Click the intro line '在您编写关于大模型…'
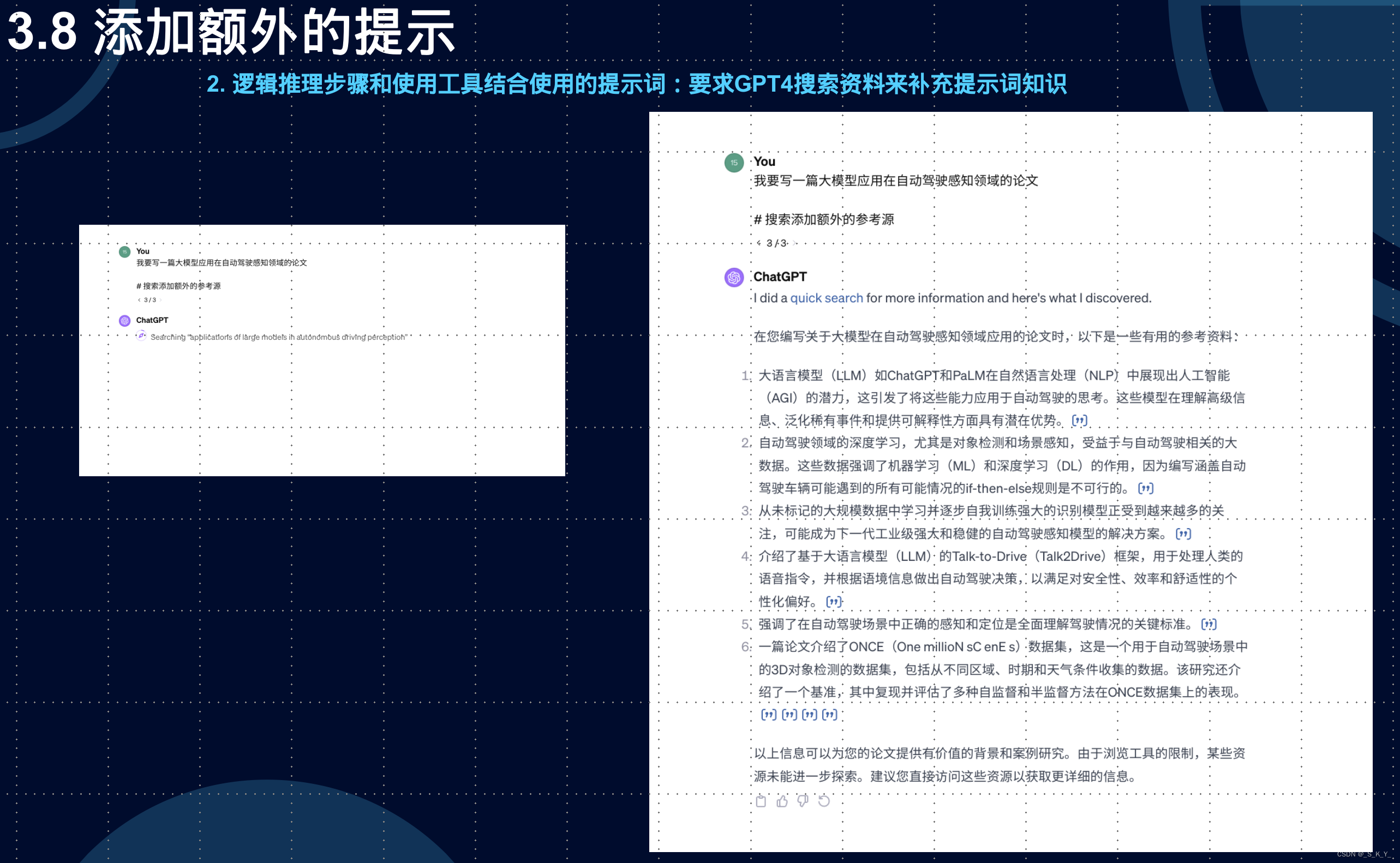Viewport: 1400px width, 863px height. point(996,337)
